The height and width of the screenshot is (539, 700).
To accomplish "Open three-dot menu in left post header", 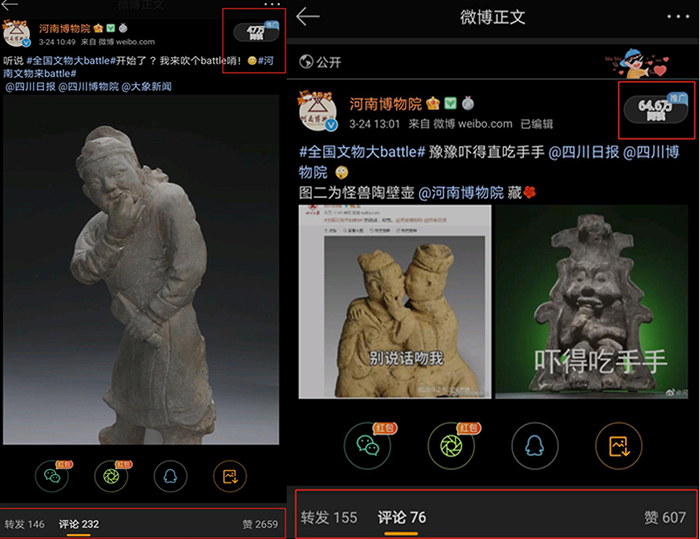I will (272, 4).
